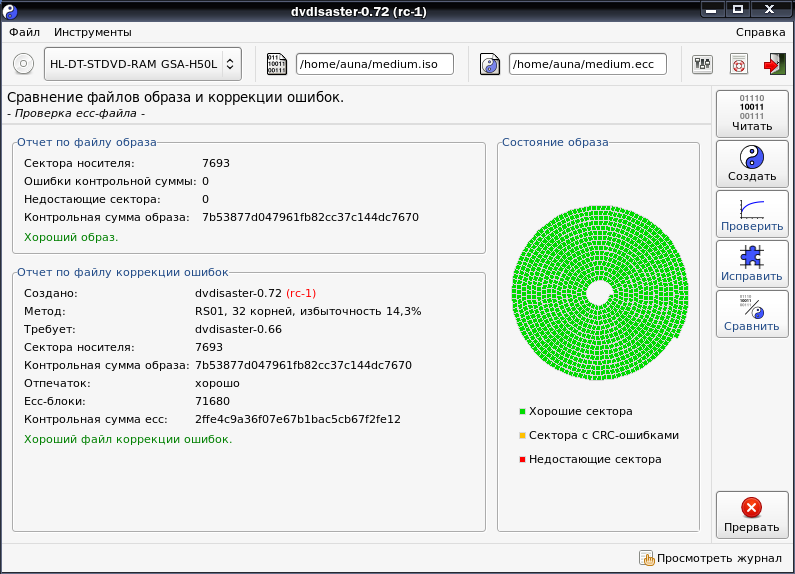Click the CD drive disc icon
795x574 pixels.
tap(23, 64)
